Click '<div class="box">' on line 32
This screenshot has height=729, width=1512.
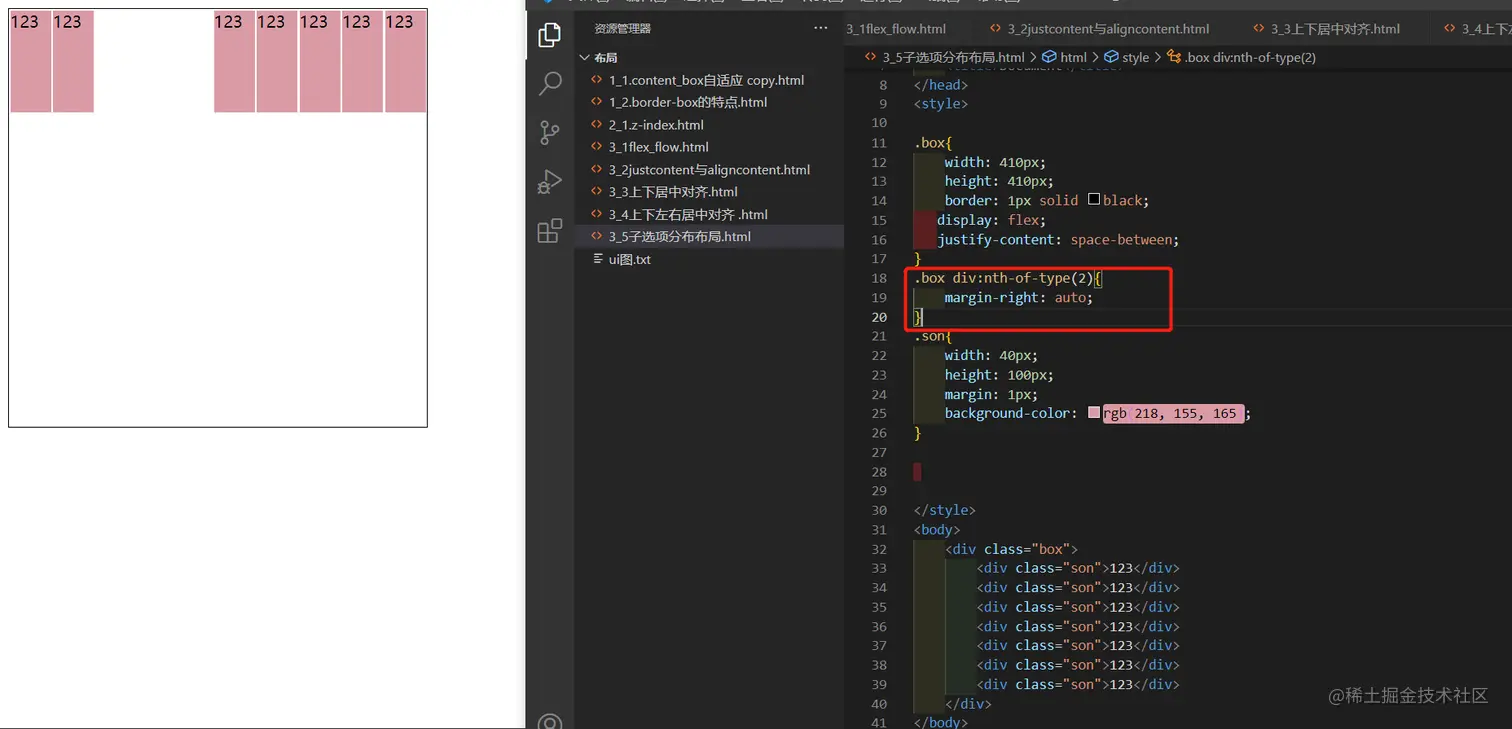point(1011,549)
